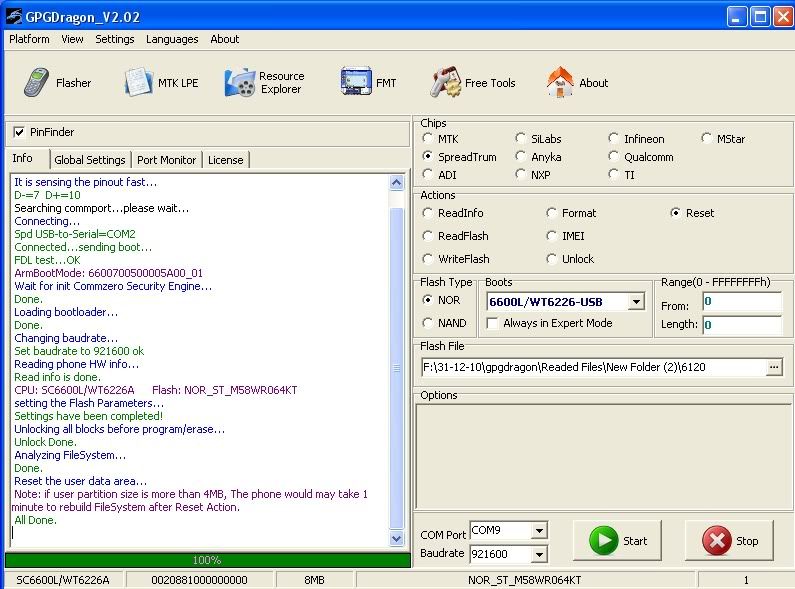Set flash type to NAND
The width and height of the screenshot is (795, 589).
tap(427, 323)
